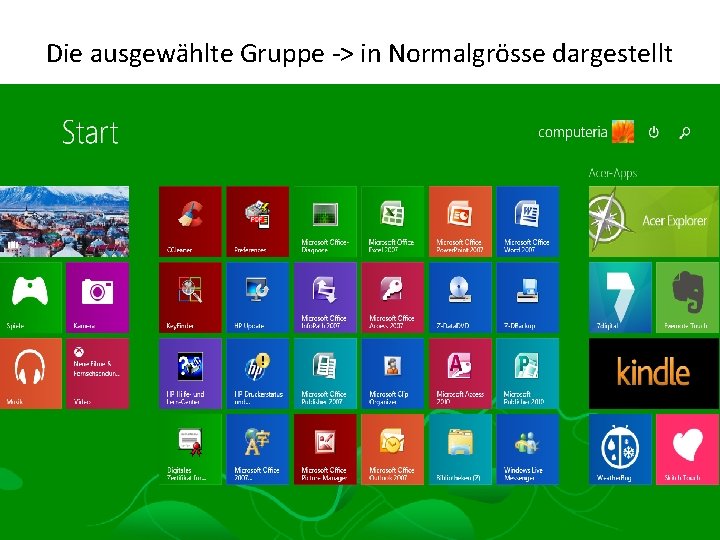The width and height of the screenshot is (720, 540).
Task: Open the Evernote Touch tile
Action: point(687,298)
